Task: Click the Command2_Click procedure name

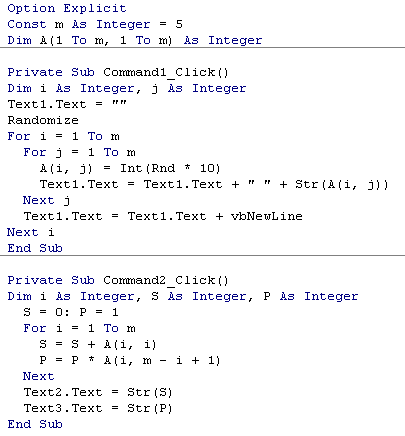Action: point(166,280)
